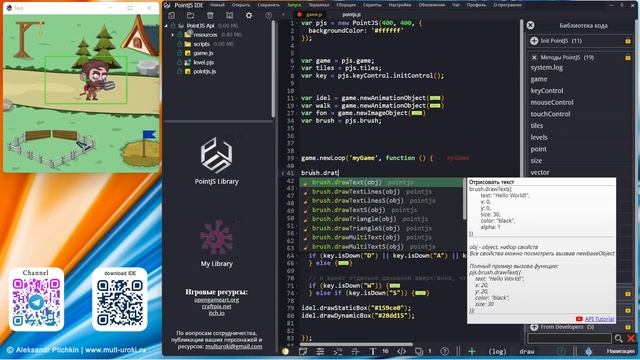The width and height of the screenshot is (640, 360).
Task: Switch to the pointjs.js editor tab
Action: [351, 15]
